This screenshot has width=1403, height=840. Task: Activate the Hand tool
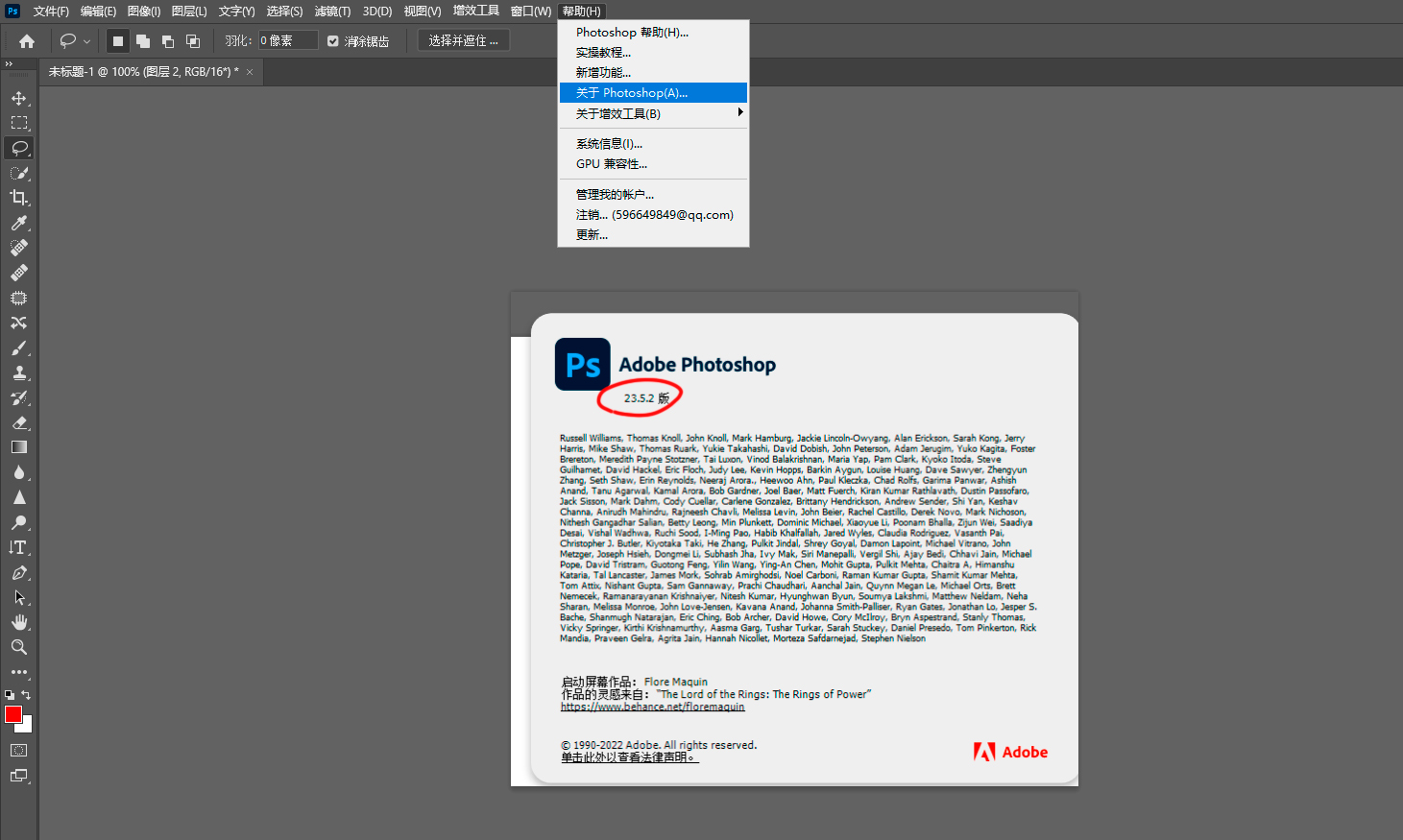point(18,622)
